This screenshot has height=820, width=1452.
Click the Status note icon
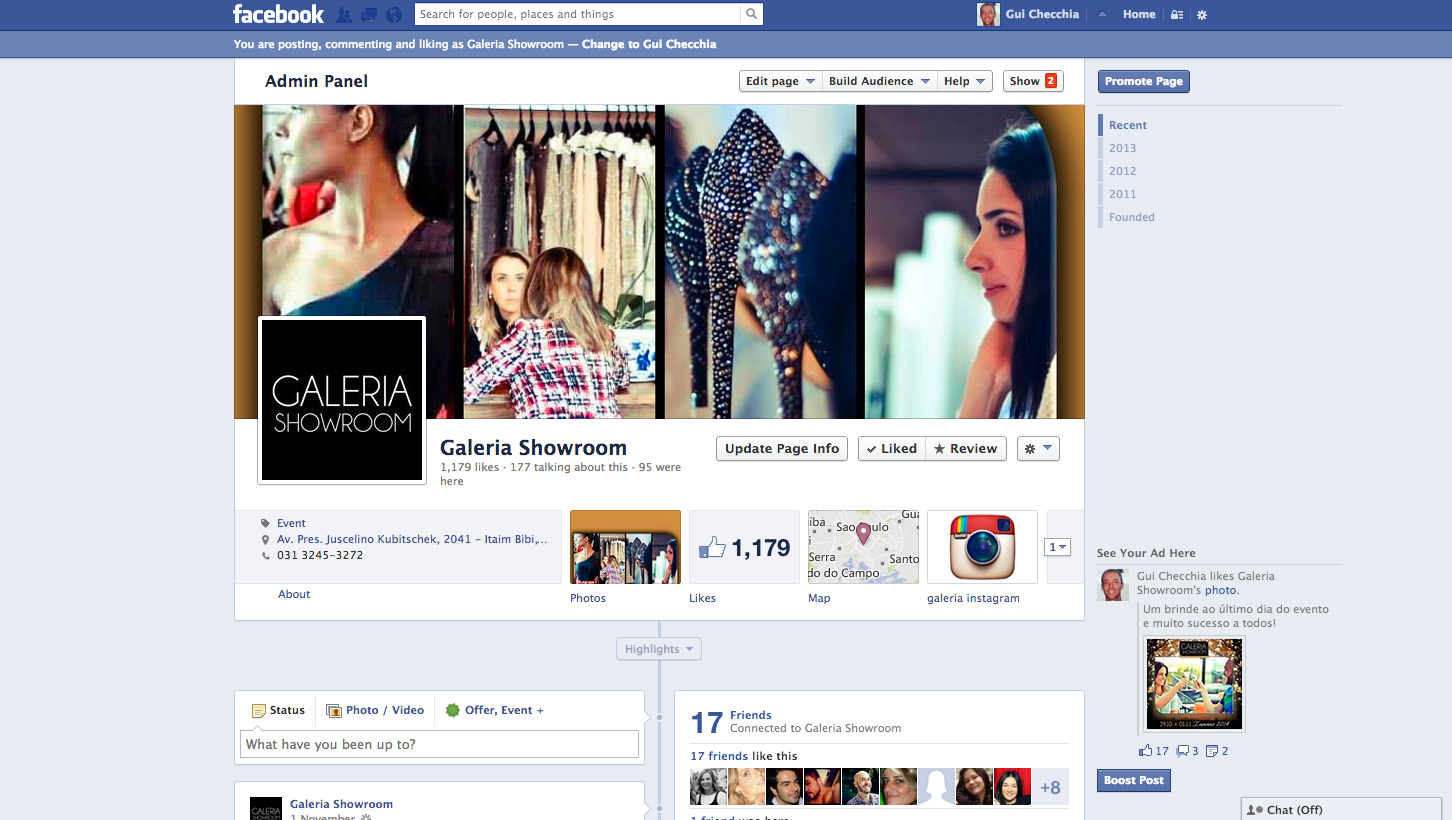point(258,711)
